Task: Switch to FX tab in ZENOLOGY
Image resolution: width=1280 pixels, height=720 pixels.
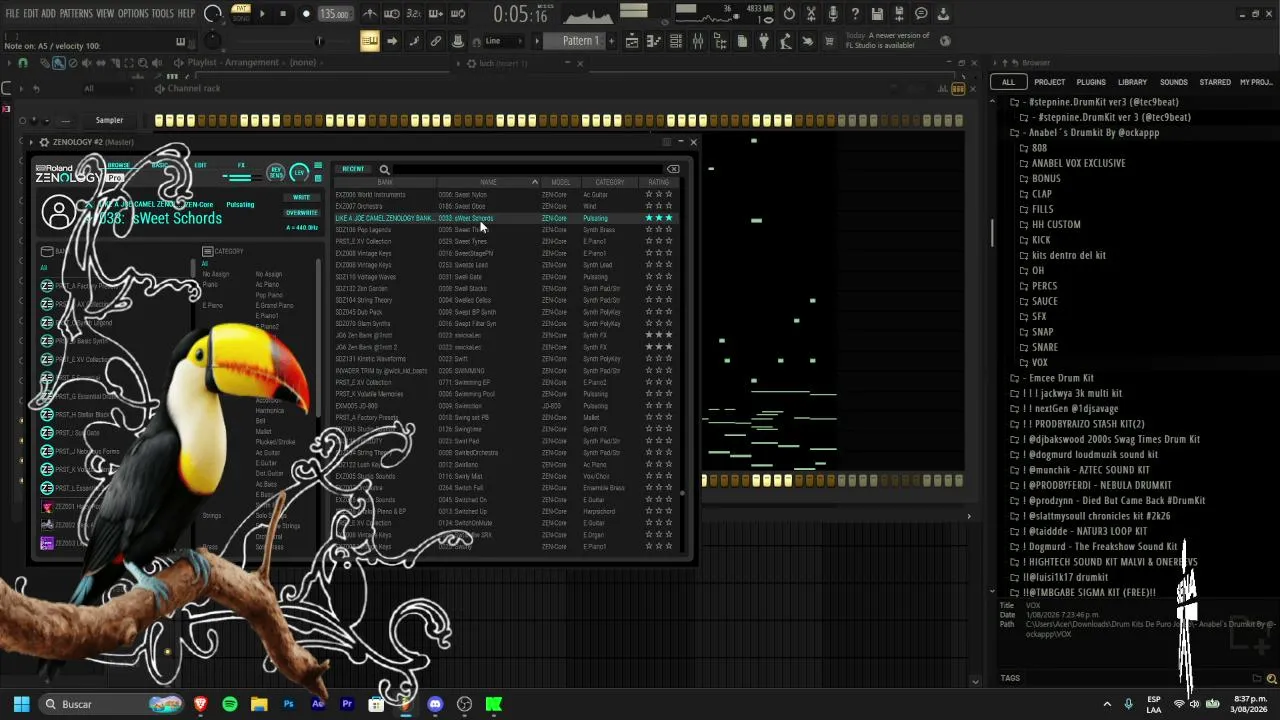Action: pyautogui.click(x=241, y=165)
